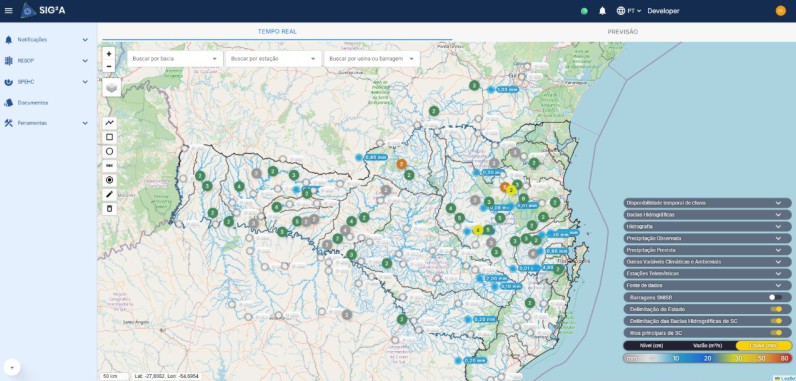796x381 pixels.
Task: Enable the Barragens SNISB toggle
Action: (775, 297)
